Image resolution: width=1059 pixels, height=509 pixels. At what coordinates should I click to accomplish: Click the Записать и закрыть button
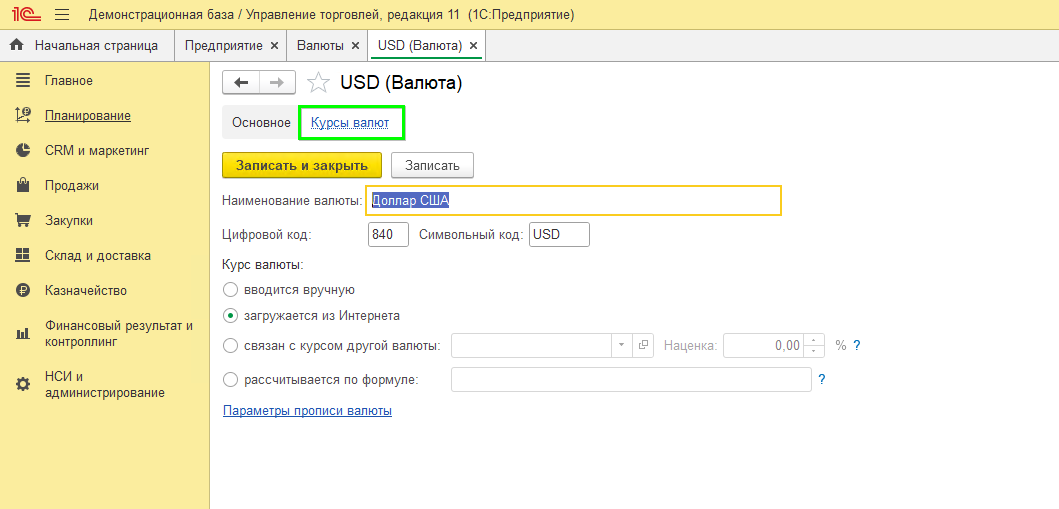click(302, 165)
